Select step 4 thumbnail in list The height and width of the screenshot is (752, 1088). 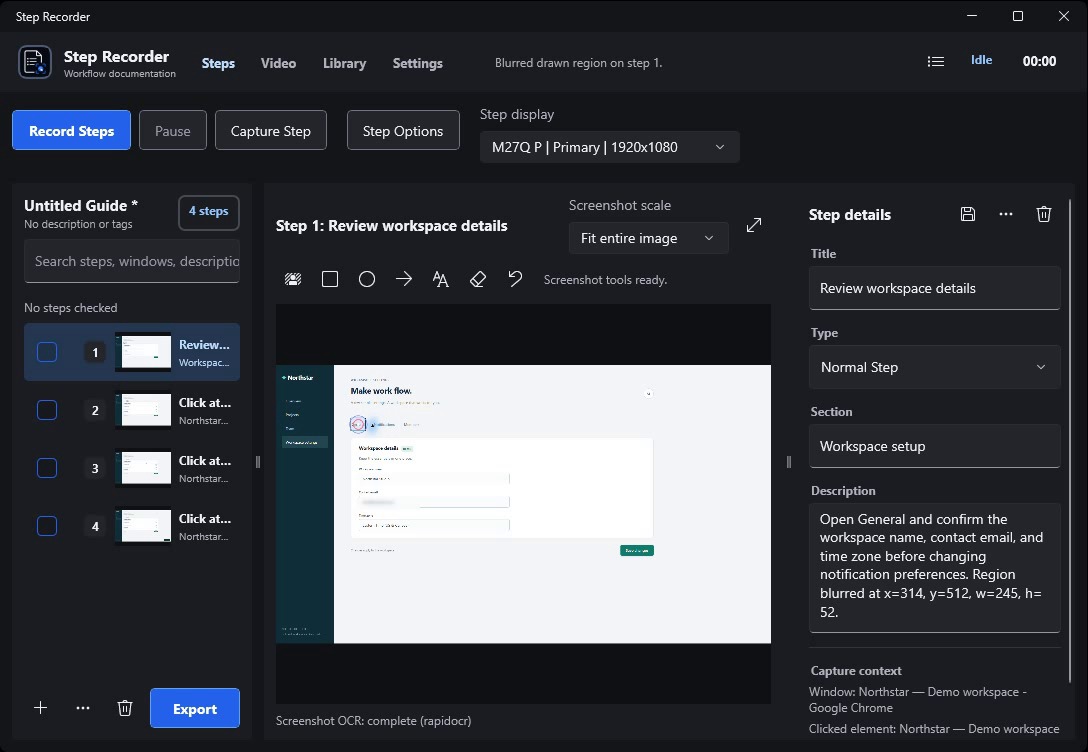click(x=143, y=527)
